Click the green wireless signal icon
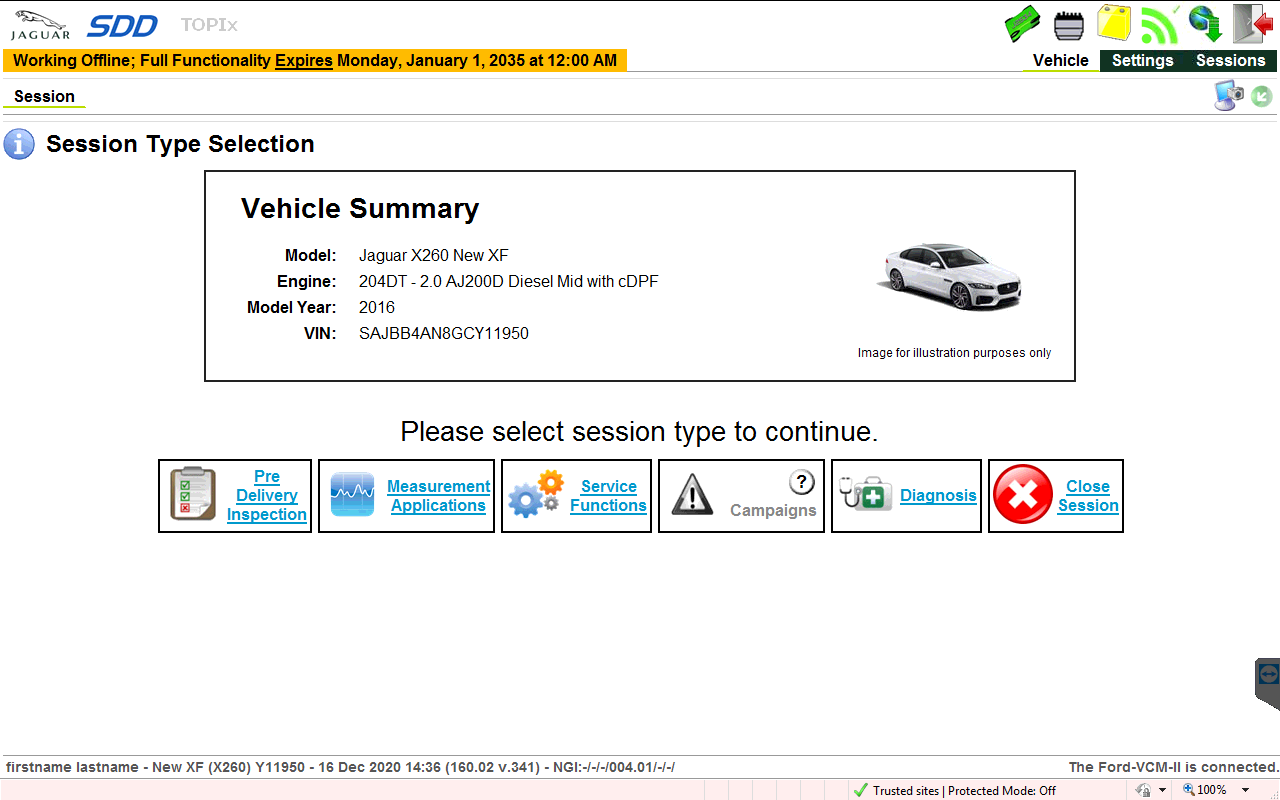This screenshot has width=1280, height=800. [1160, 24]
